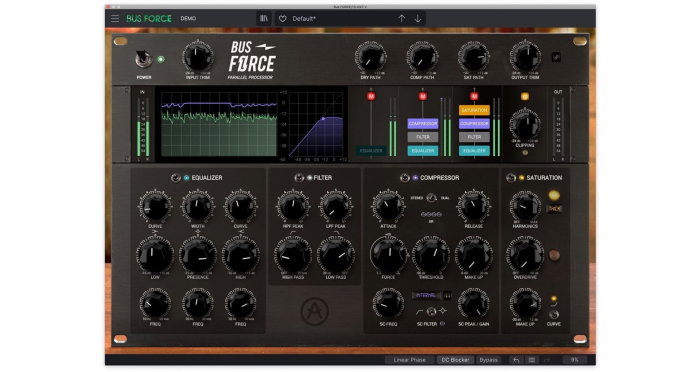700x372 pixels.
Task: Toggle the EQUALIZER section power switch
Action: tap(175, 178)
